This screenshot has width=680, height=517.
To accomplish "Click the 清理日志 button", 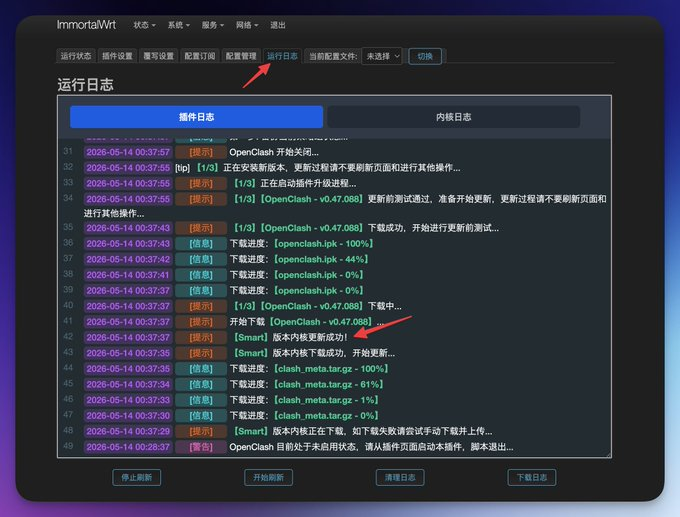I will 400,478.
